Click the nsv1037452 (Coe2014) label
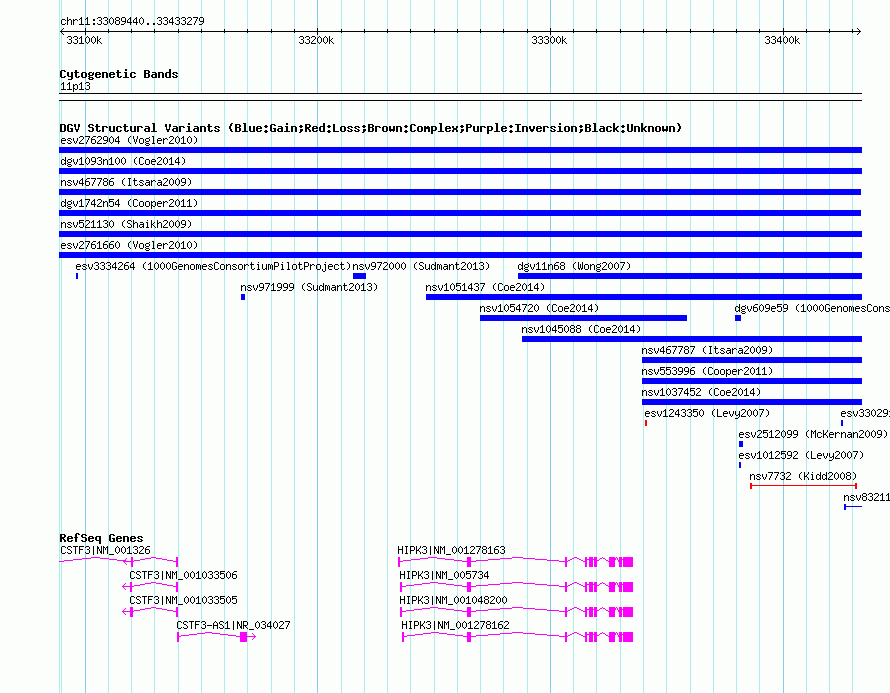 click(x=701, y=392)
